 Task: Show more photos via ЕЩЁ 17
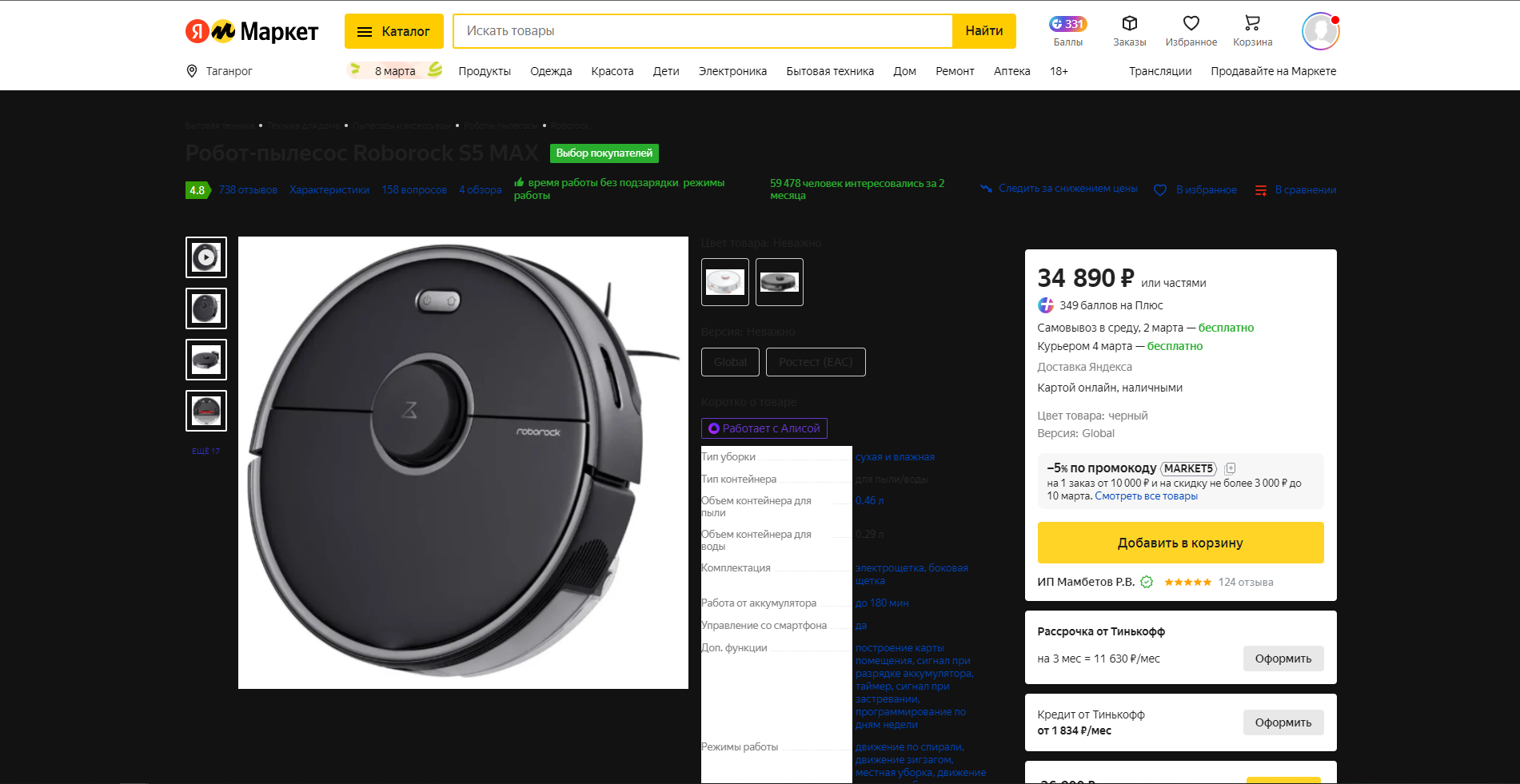click(x=205, y=452)
